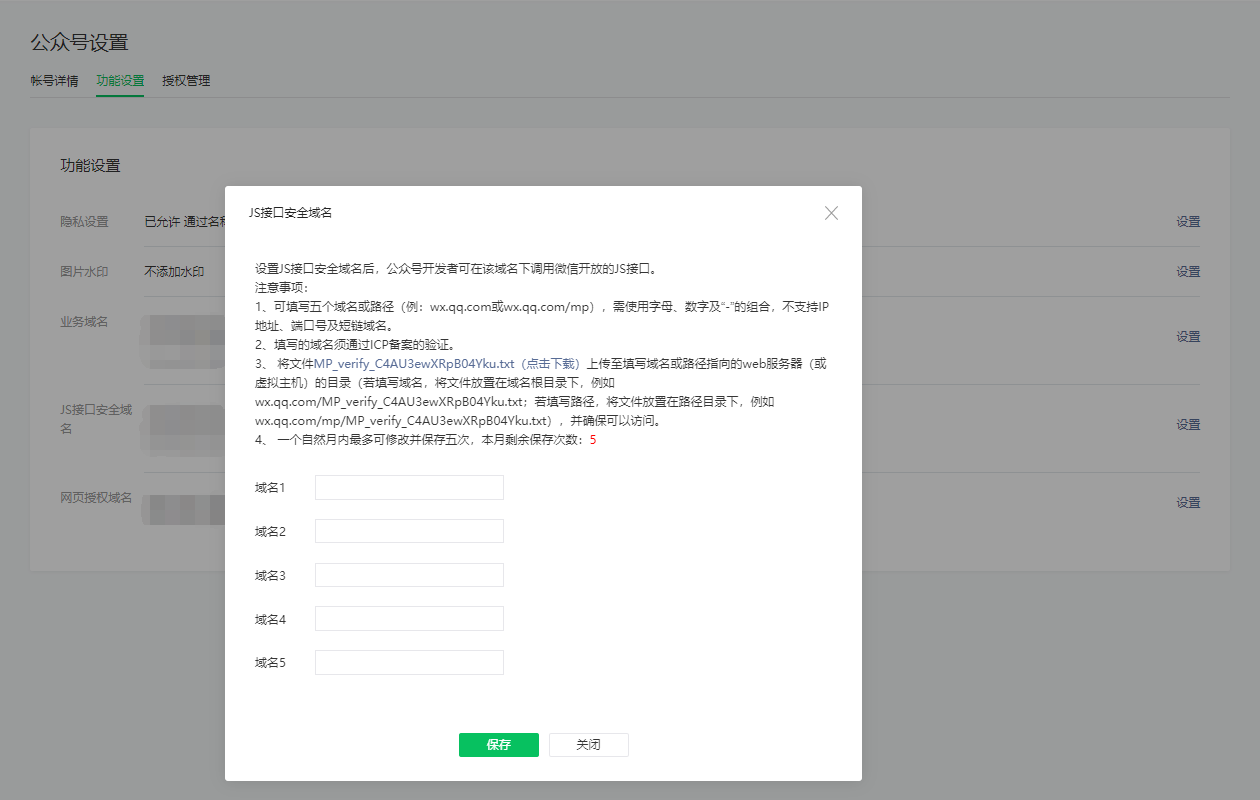The width and height of the screenshot is (1260, 800).
Task: Click the 注意事项 heading text
Action: [x=280, y=288]
